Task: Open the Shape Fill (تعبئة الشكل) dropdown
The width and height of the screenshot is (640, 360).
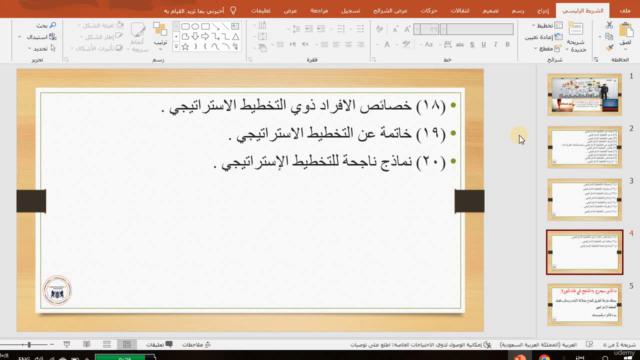Action: (x=101, y=26)
